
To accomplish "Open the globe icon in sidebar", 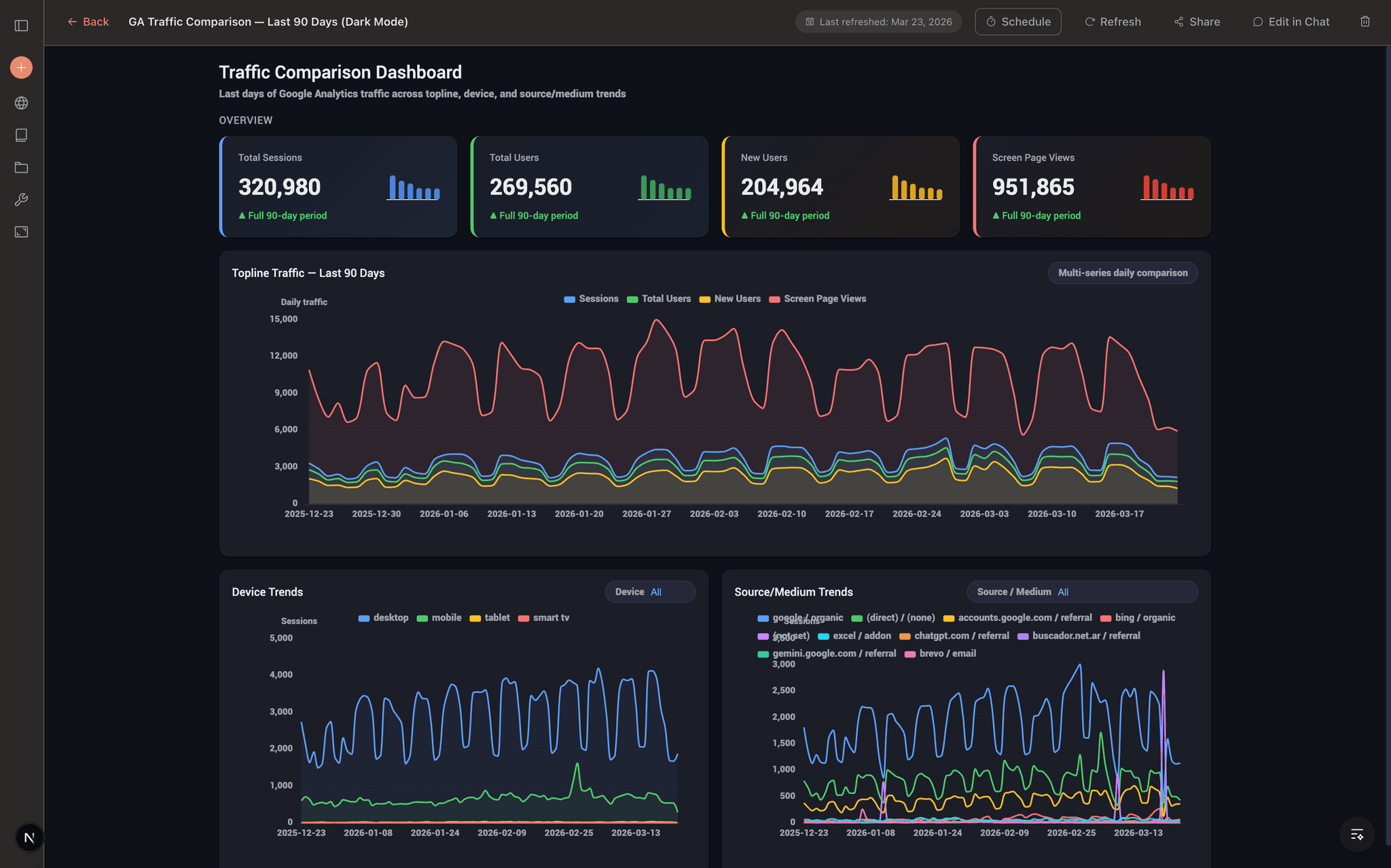I will click(x=21, y=103).
